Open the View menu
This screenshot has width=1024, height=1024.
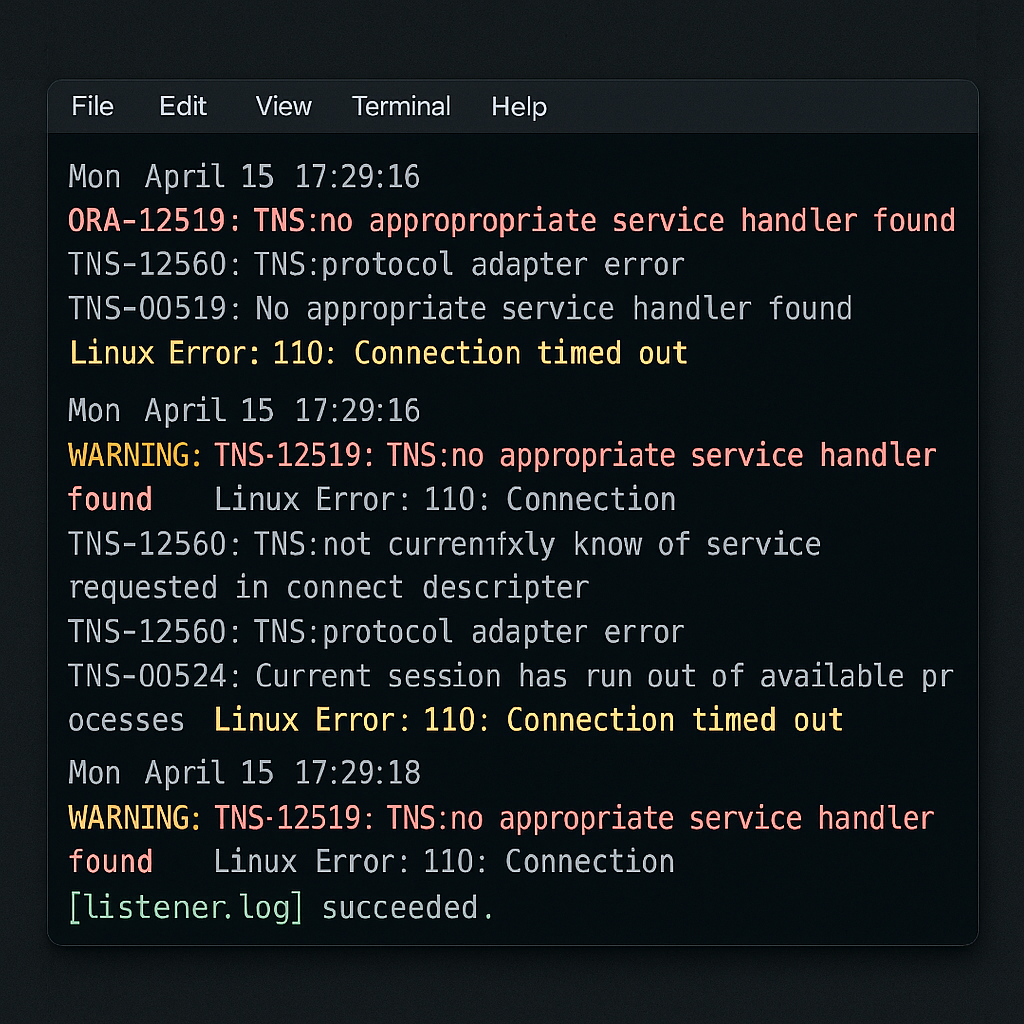point(283,107)
